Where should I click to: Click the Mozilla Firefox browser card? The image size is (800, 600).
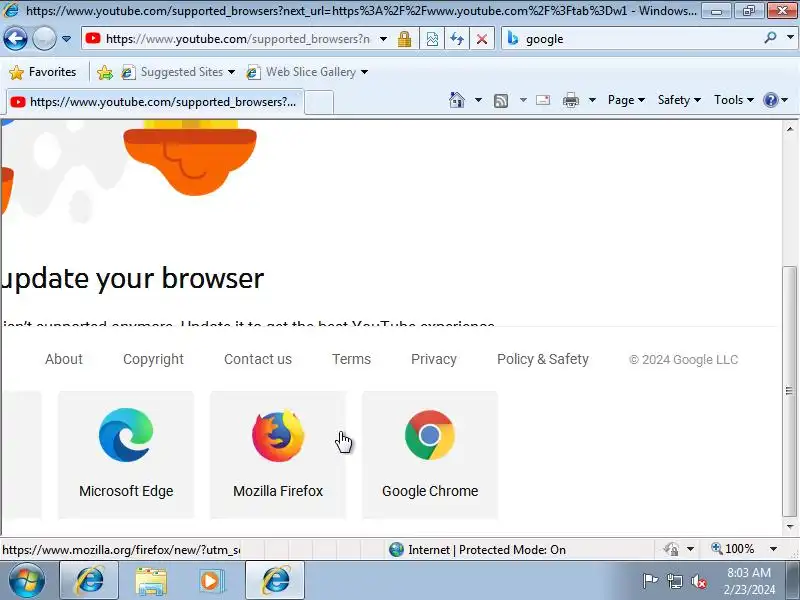pos(278,455)
